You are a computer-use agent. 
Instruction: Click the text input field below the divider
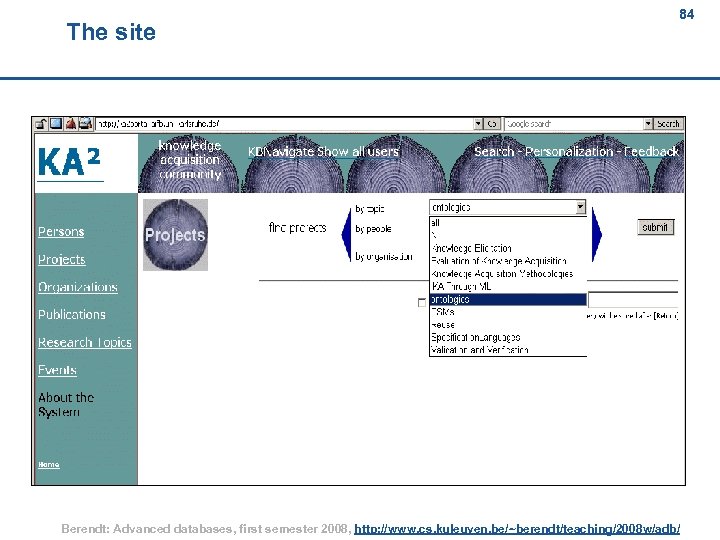point(633,300)
